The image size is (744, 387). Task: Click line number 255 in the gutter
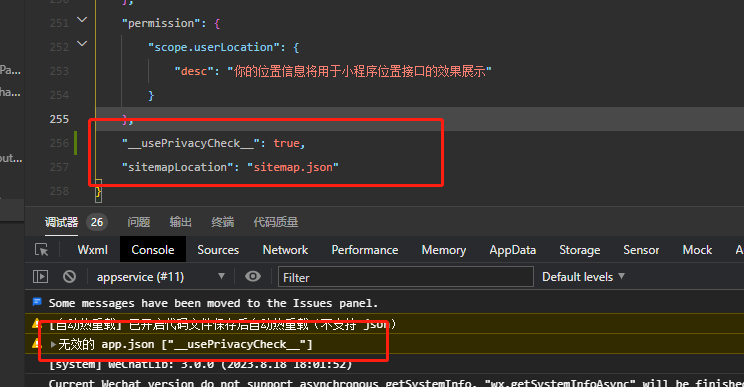tap(59, 119)
